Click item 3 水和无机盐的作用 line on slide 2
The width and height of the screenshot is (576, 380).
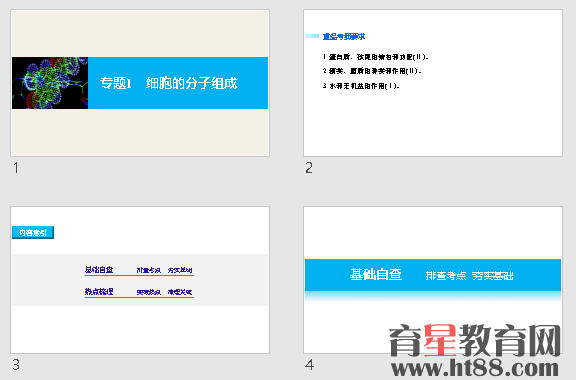coord(361,86)
